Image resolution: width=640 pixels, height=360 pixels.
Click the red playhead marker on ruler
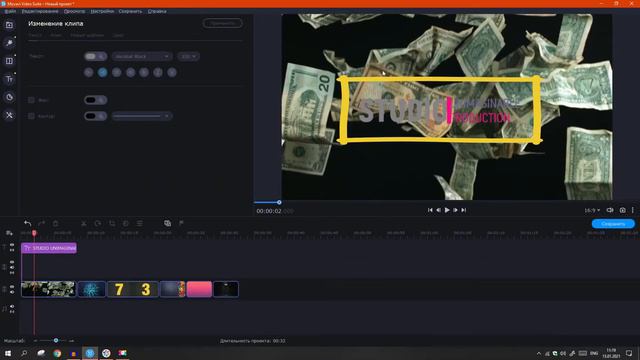pos(34,233)
